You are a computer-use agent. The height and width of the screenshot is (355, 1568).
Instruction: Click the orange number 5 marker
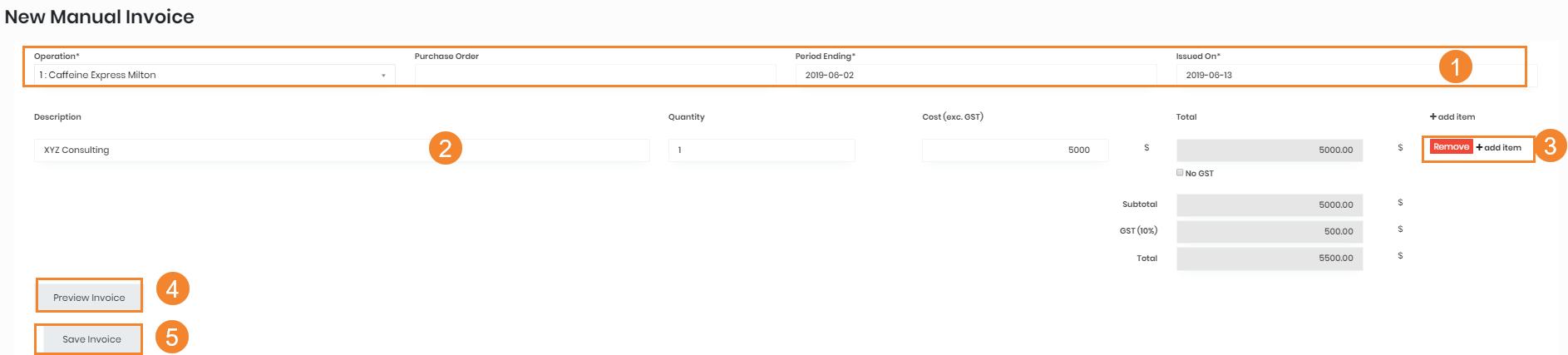click(172, 338)
